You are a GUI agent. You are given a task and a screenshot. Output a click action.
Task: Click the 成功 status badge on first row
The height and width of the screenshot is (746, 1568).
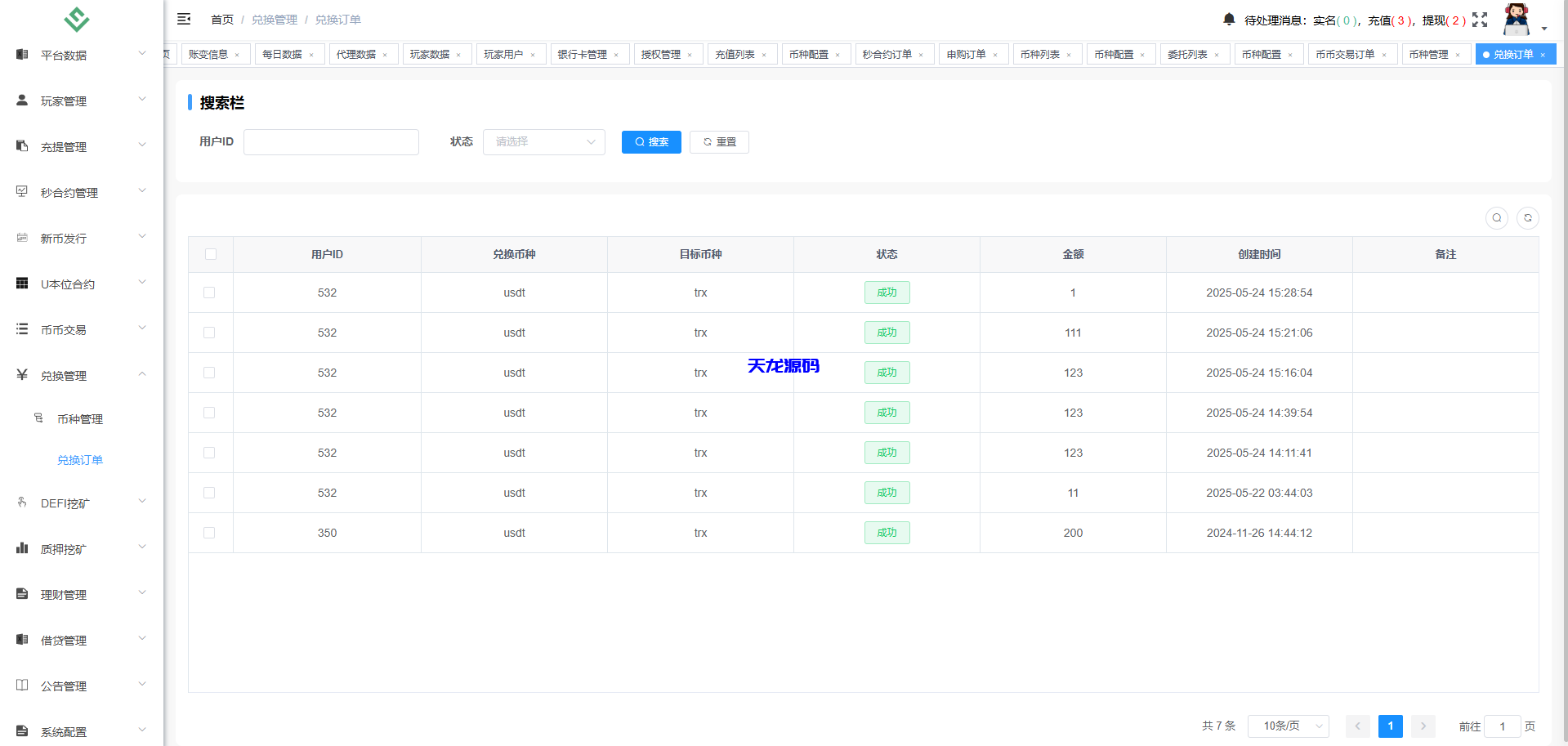[x=887, y=292]
